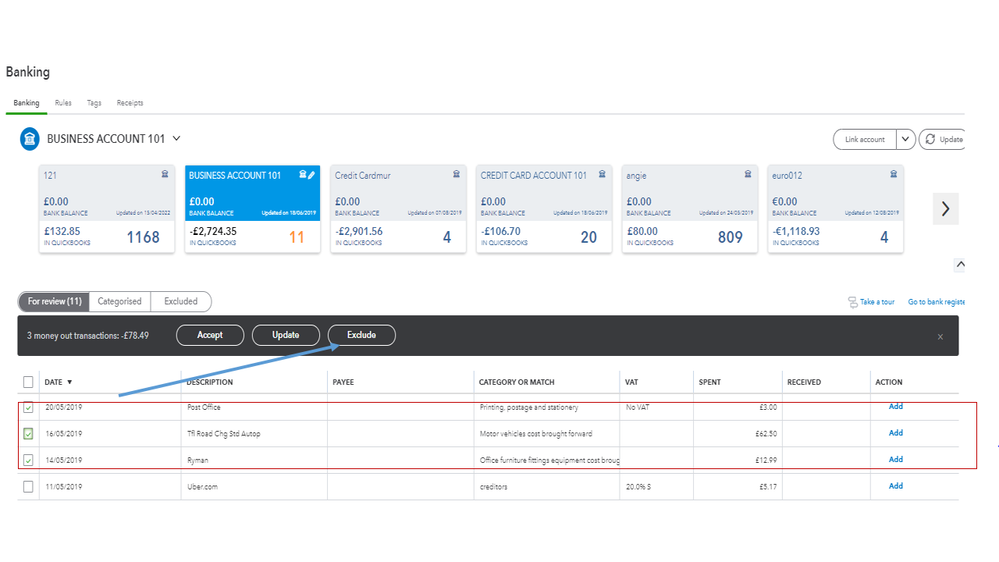This screenshot has width=999, height=562.
Task: Click the SPENT column header
Action: click(710, 382)
